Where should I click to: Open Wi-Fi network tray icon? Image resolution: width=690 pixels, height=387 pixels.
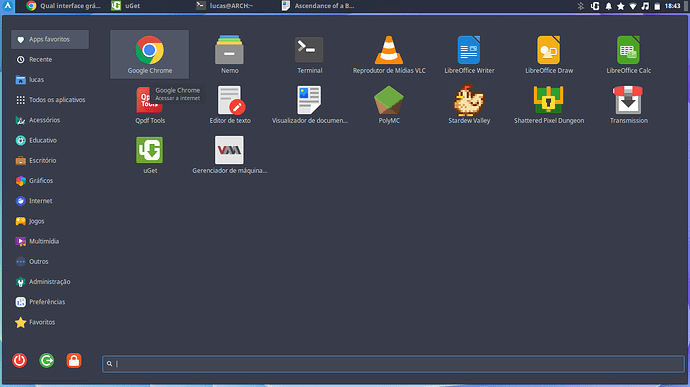pyautogui.click(x=633, y=6)
